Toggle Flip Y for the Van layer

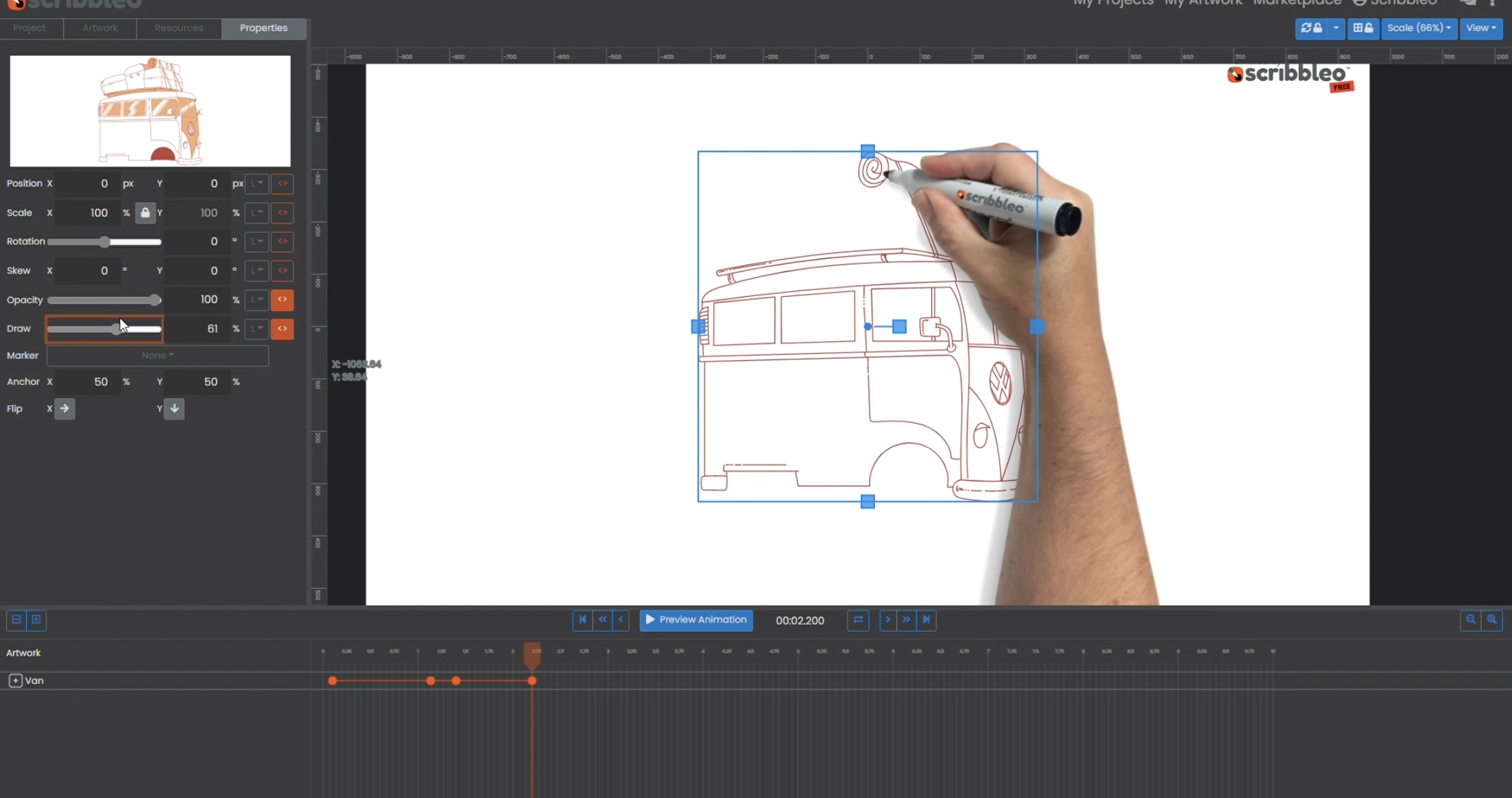[x=174, y=409]
